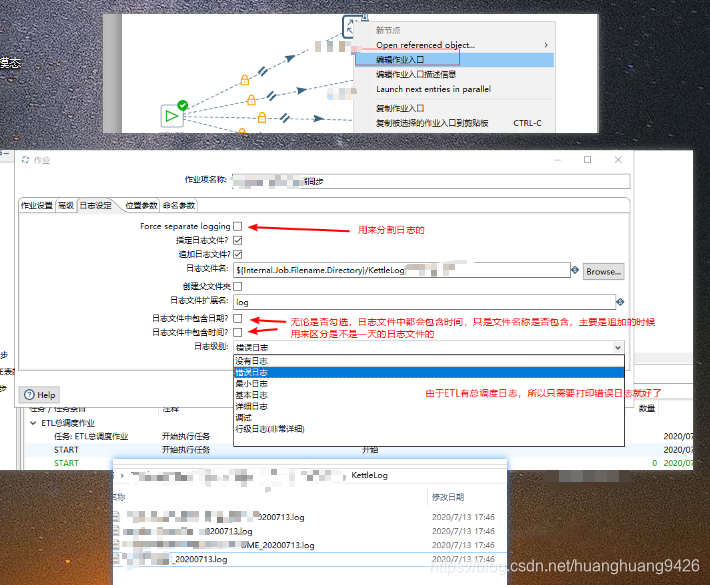
Task: Switch to the 位置参数 tab
Action: tap(141, 206)
